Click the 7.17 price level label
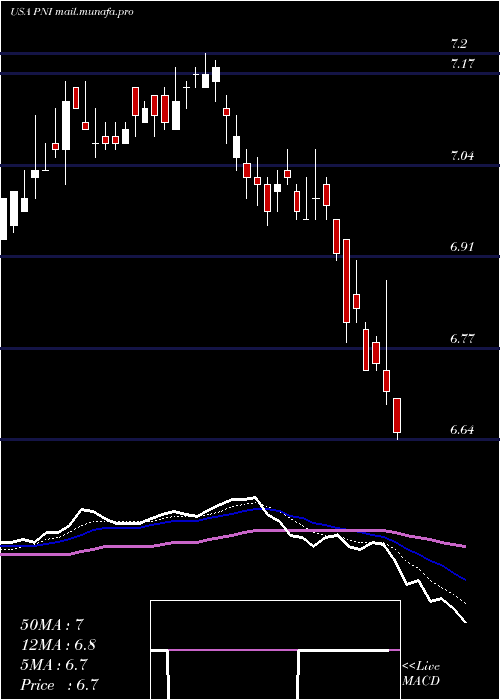Screen dimensions: 500x700 click(462, 64)
